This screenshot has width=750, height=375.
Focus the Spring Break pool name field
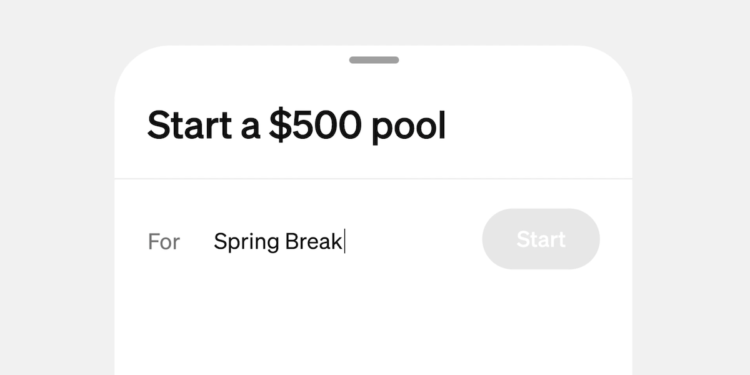(342, 241)
